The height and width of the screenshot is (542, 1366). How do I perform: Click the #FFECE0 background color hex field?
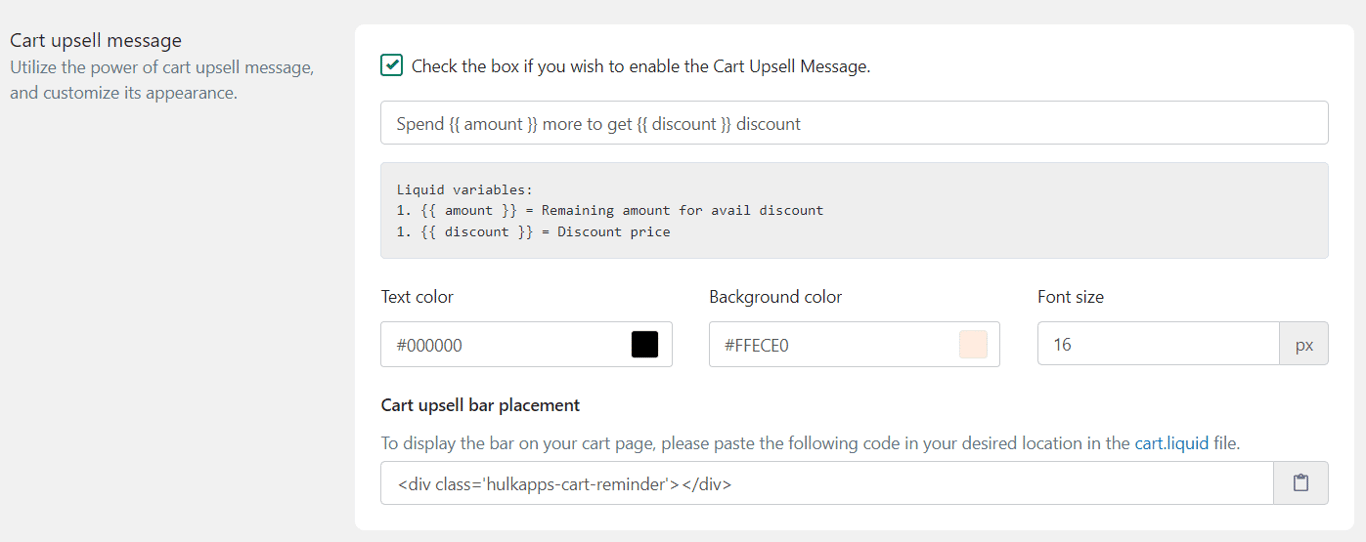[854, 345]
